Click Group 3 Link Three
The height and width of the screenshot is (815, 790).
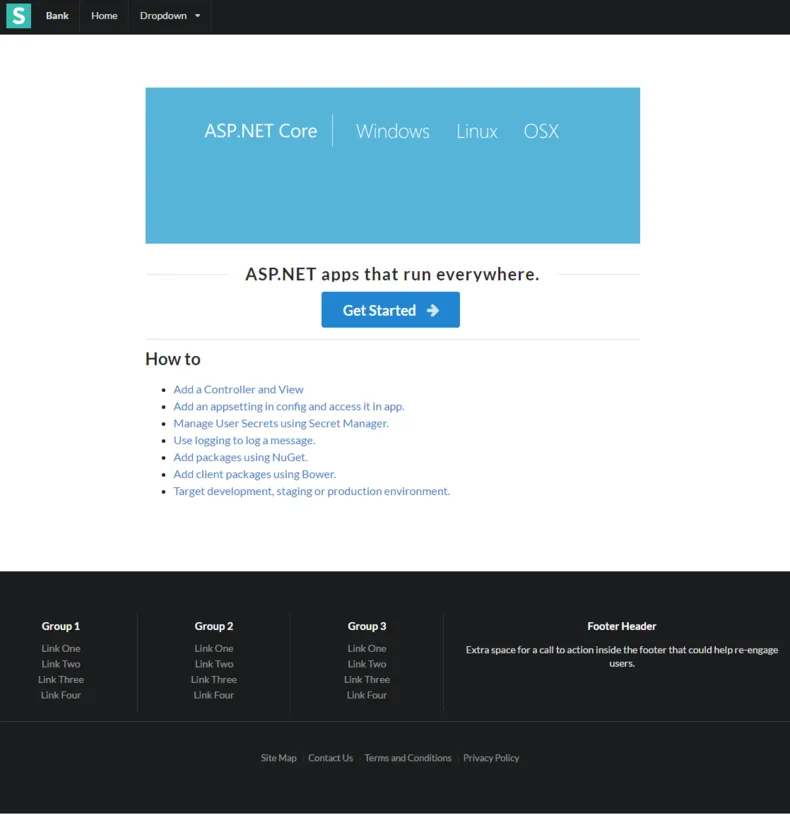tap(367, 680)
